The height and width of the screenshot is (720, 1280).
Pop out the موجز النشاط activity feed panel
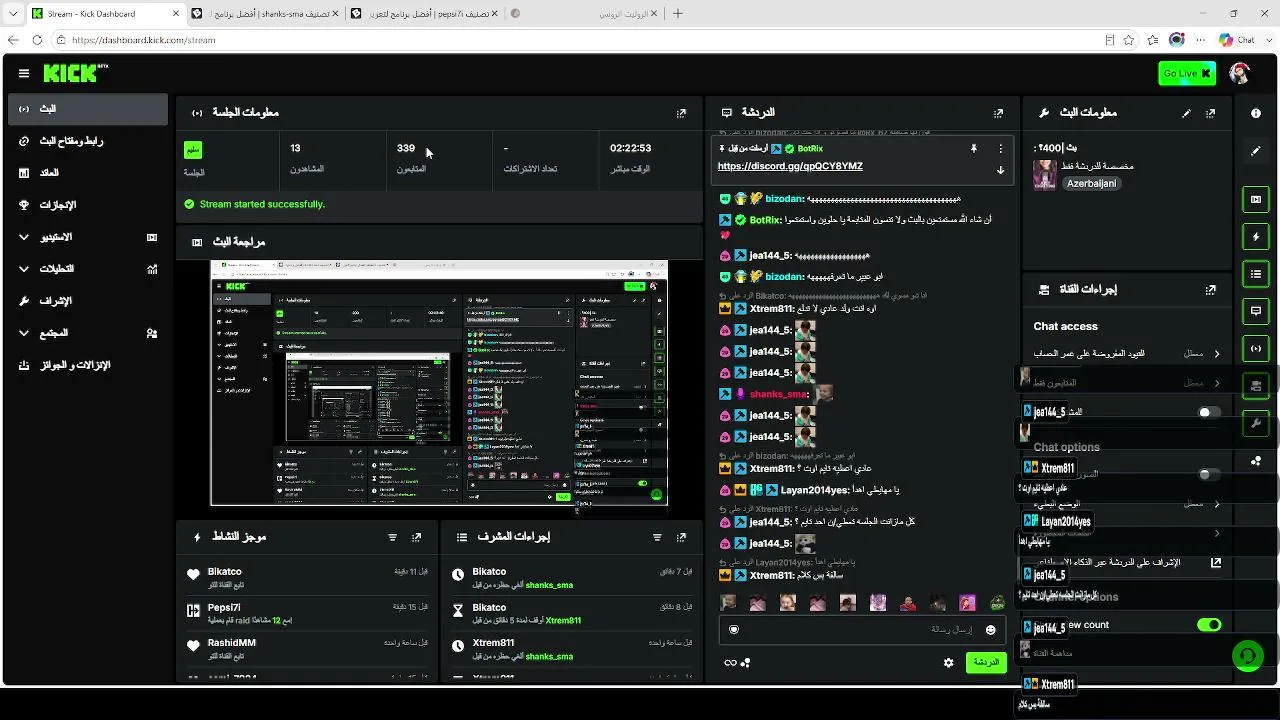tap(417, 537)
